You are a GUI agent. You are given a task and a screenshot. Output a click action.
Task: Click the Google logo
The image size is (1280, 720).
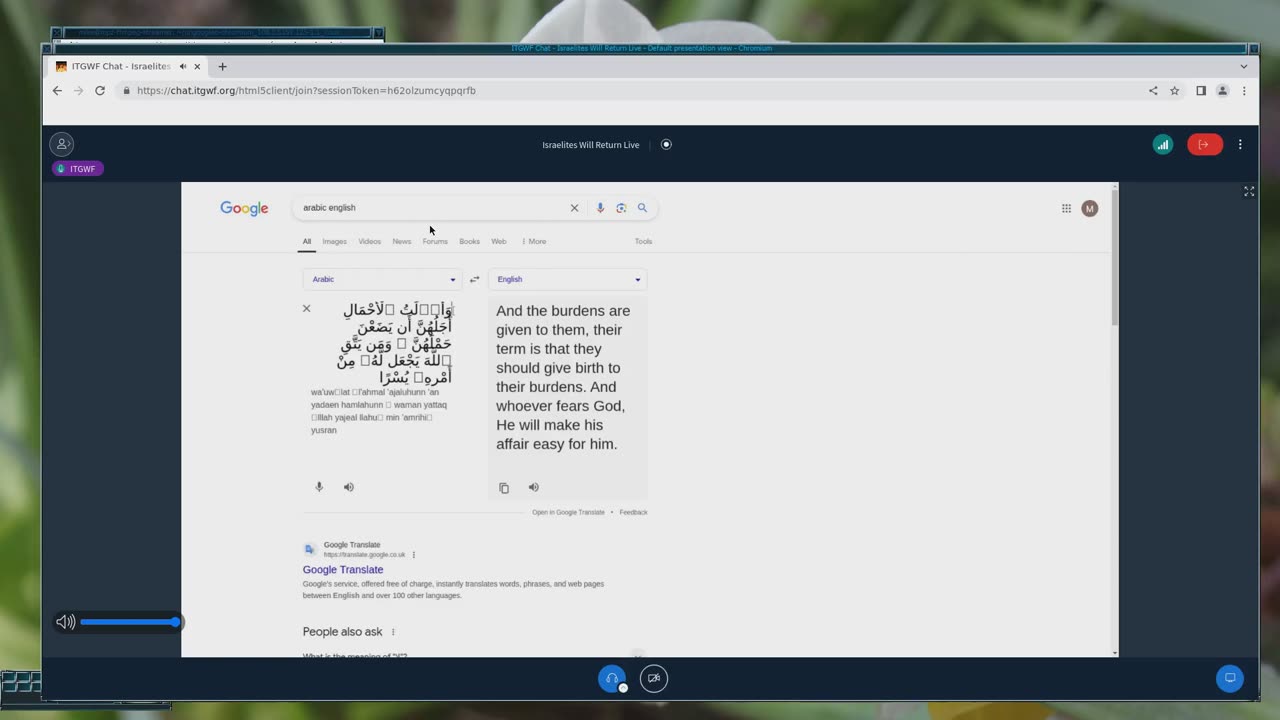(x=244, y=208)
